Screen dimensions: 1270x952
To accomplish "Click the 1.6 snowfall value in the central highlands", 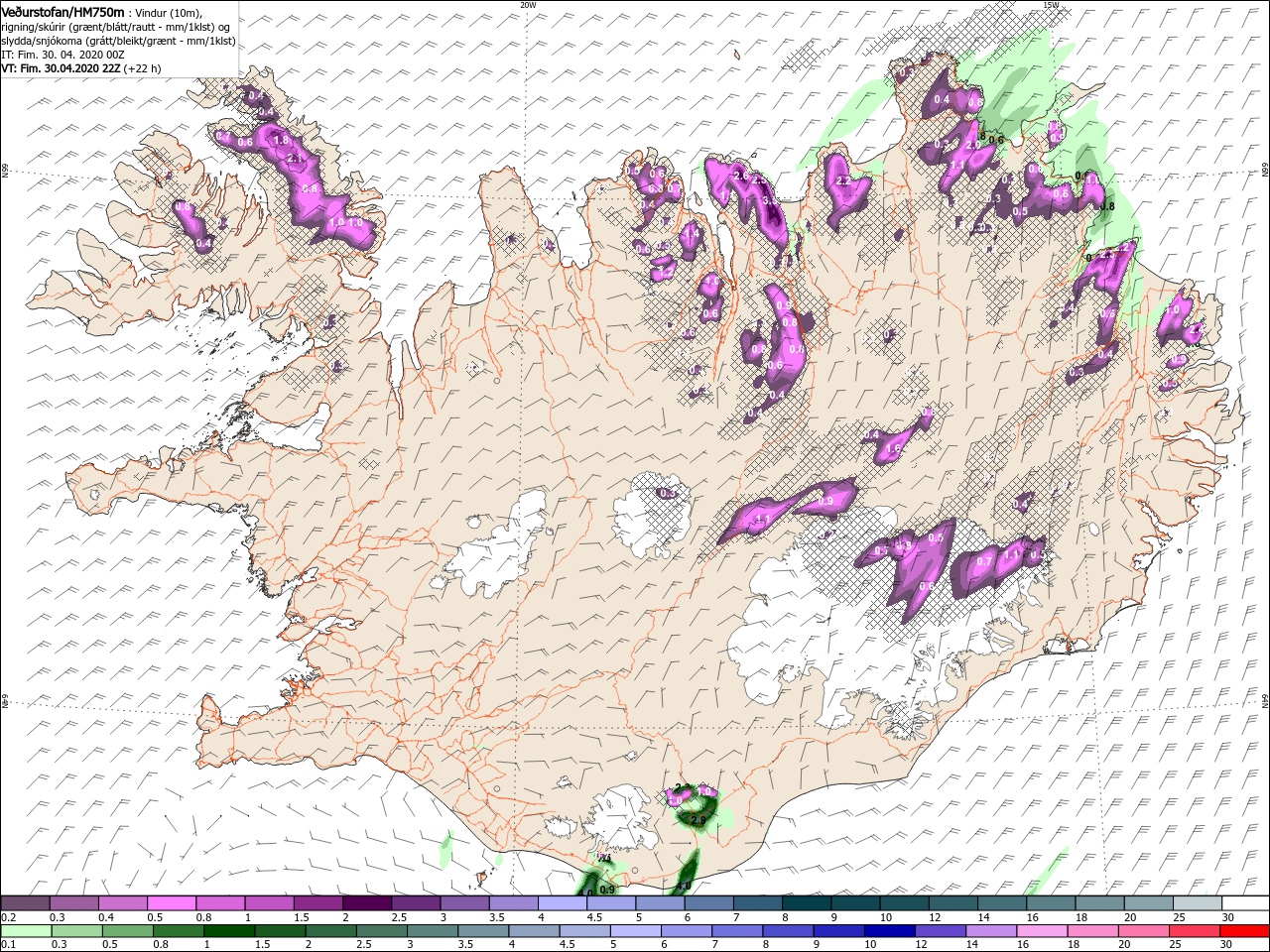I will pyautogui.click(x=892, y=448).
